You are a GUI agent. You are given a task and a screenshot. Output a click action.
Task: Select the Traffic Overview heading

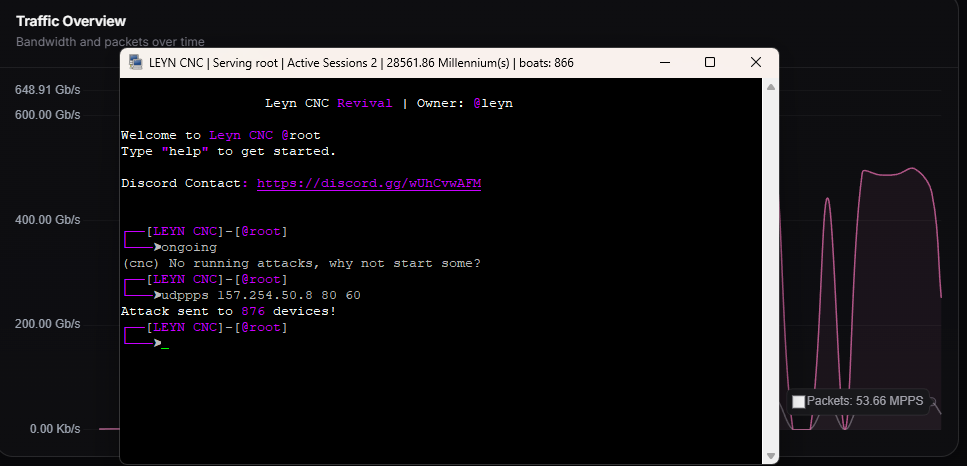[x=71, y=21]
